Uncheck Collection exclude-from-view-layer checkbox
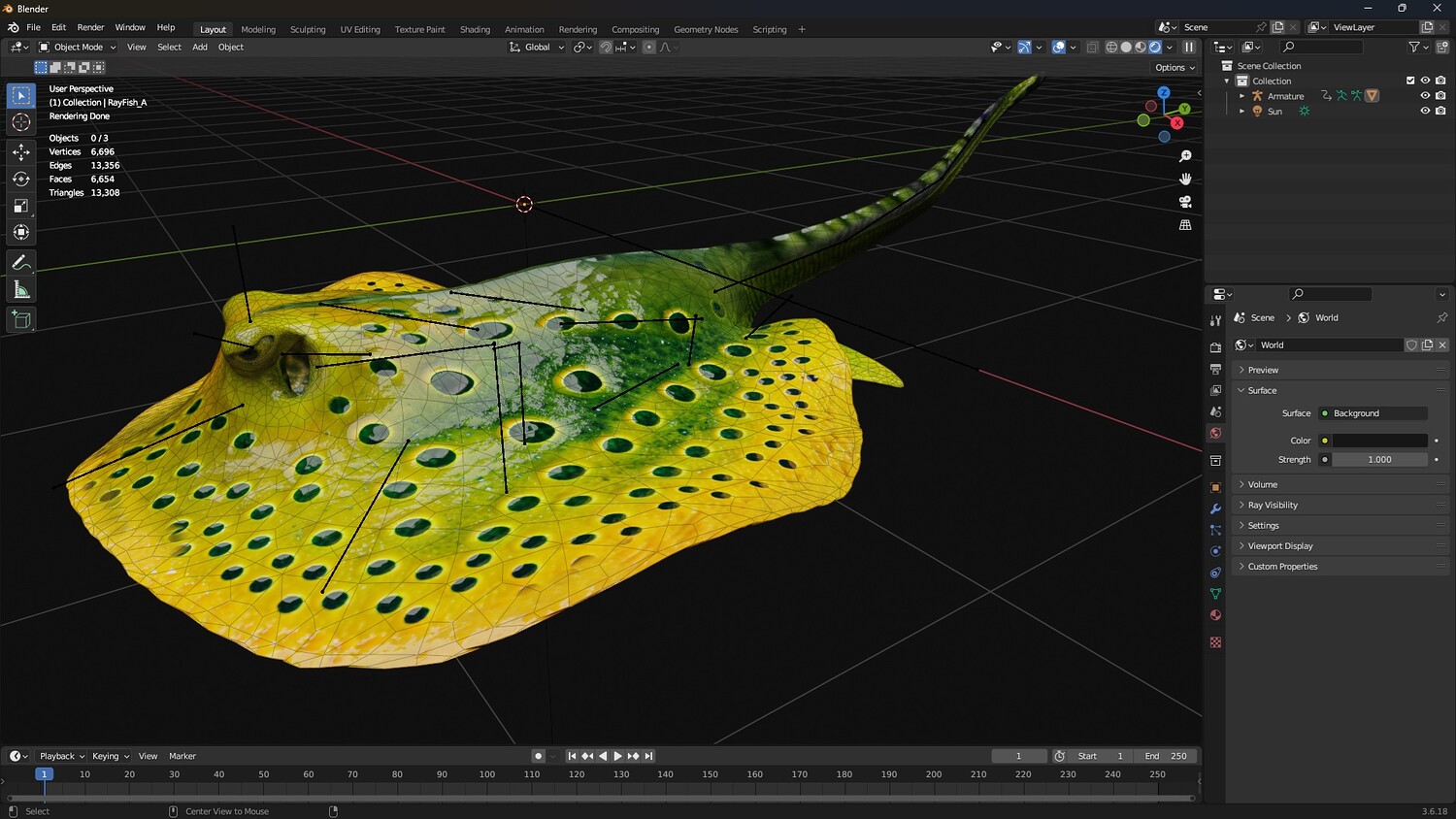This screenshot has height=819, width=1456. [x=1410, y=81]
